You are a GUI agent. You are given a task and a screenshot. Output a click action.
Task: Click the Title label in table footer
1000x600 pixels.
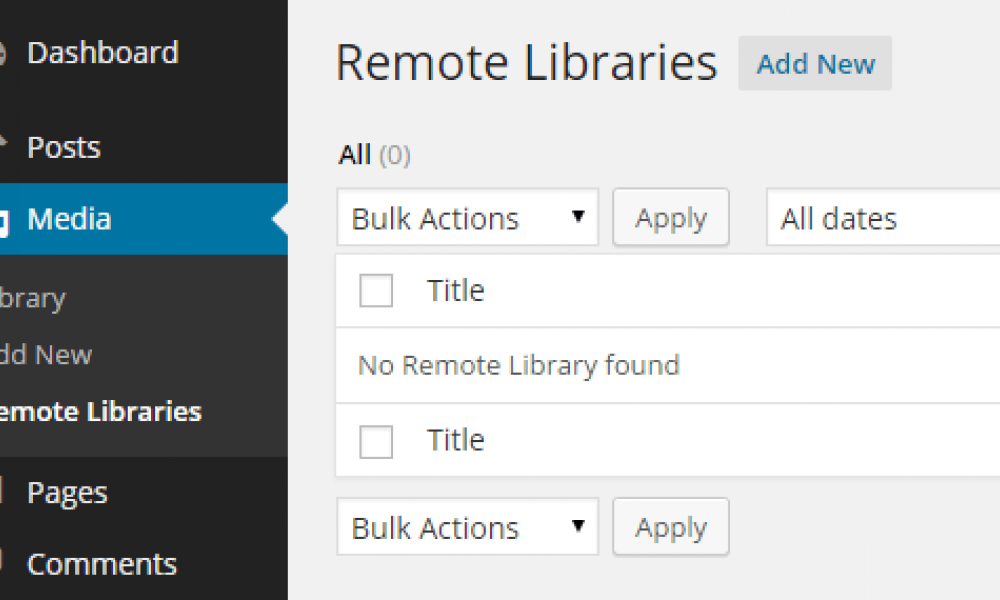click(456, 441)
